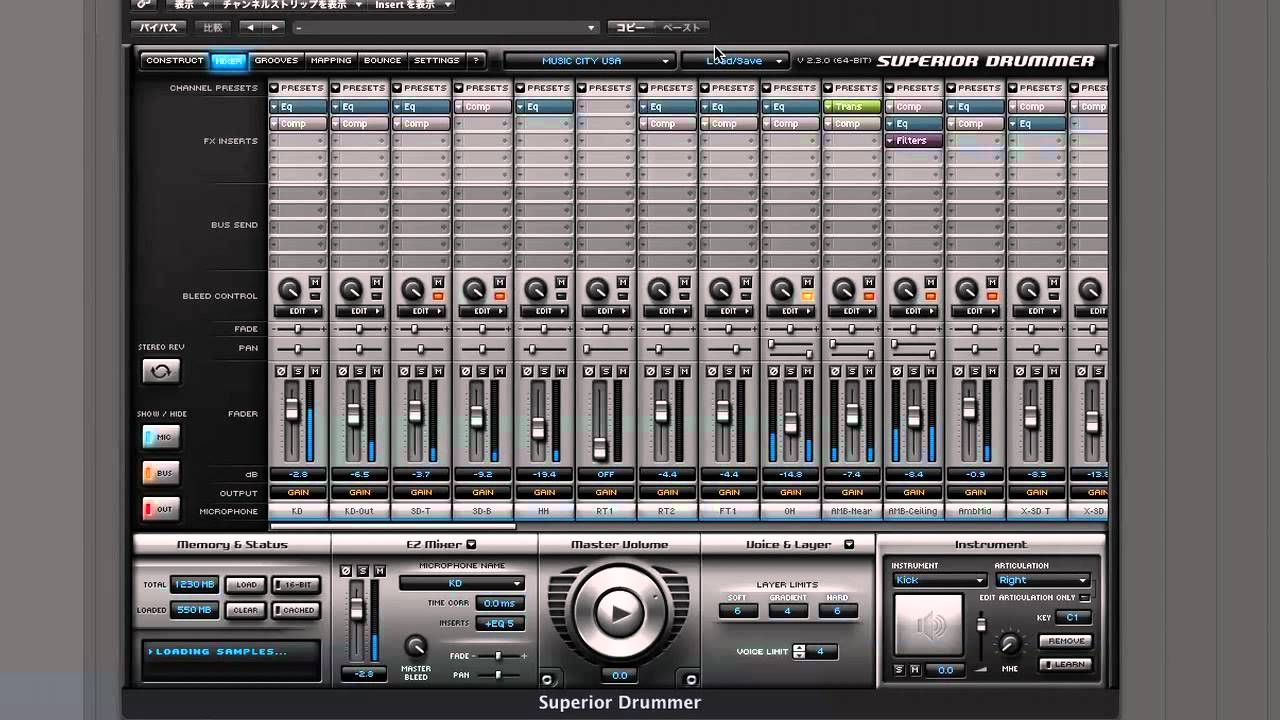Click the CLEAR memory button

[246, 610]
